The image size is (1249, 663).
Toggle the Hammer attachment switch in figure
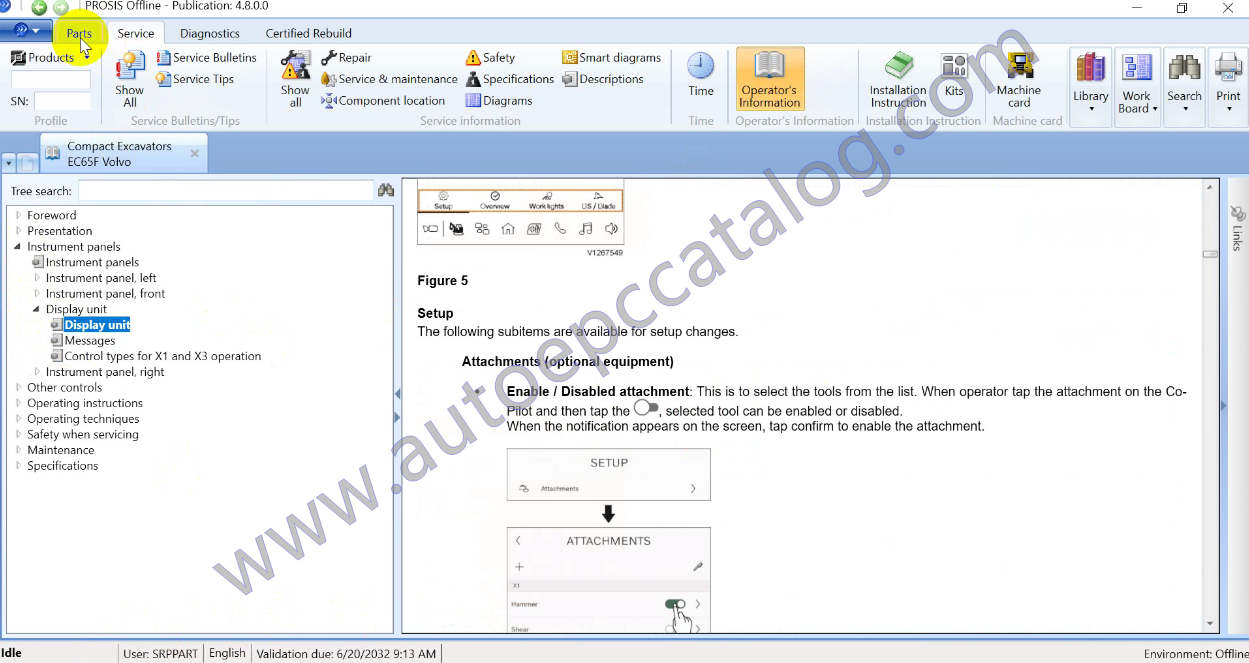675,604
